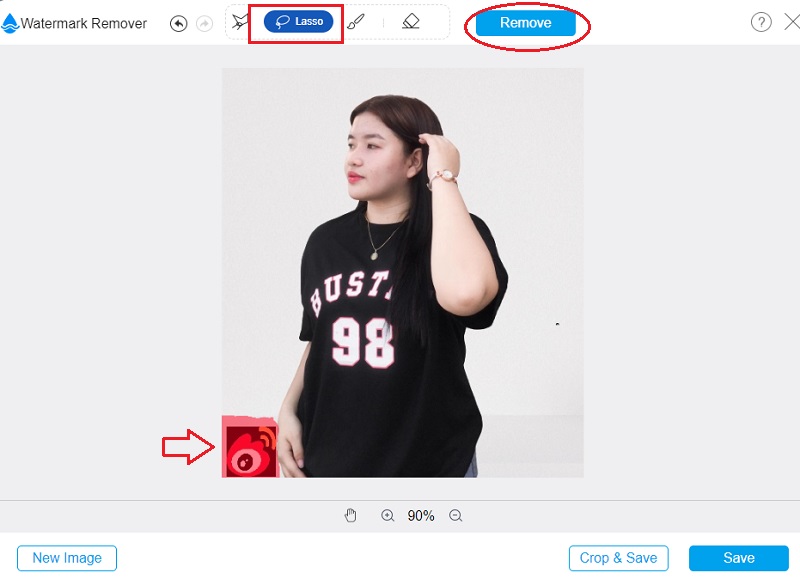Open a New Image
Screen dimensions: 800x579
66,558
